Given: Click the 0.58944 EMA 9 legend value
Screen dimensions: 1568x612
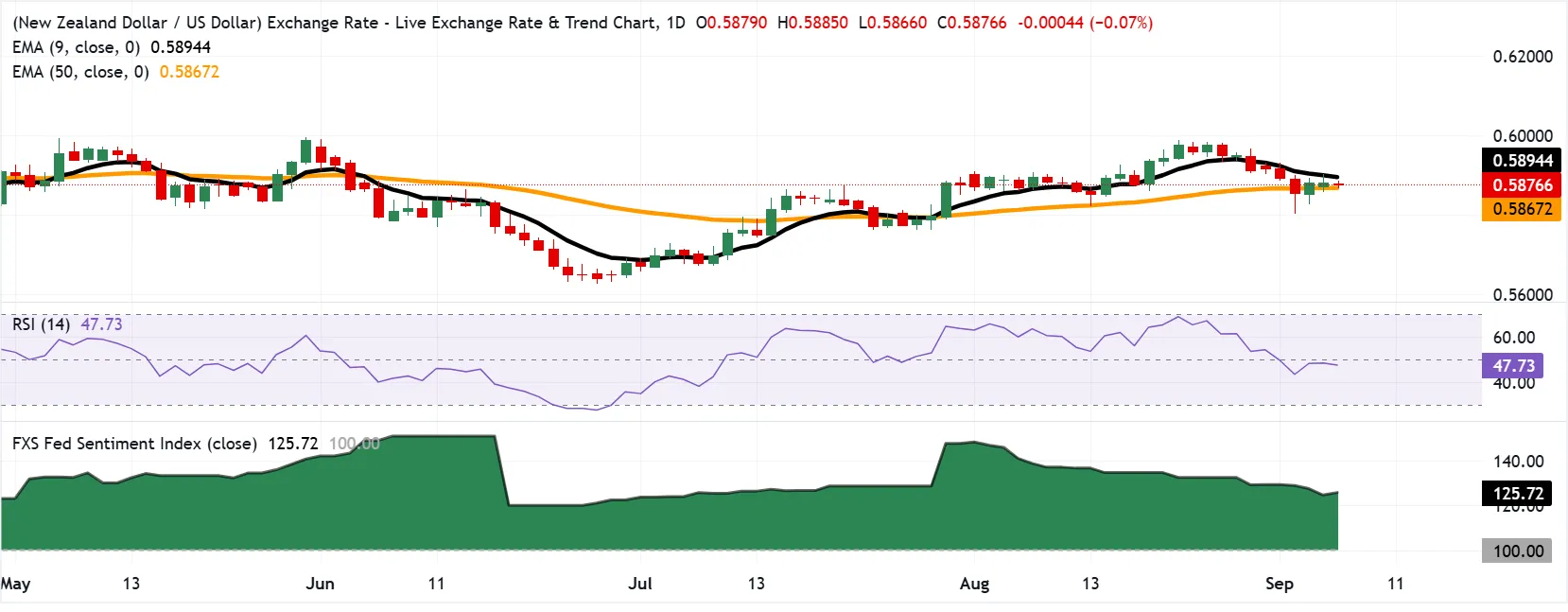Looking at the screenshot, I should point(181,47).
